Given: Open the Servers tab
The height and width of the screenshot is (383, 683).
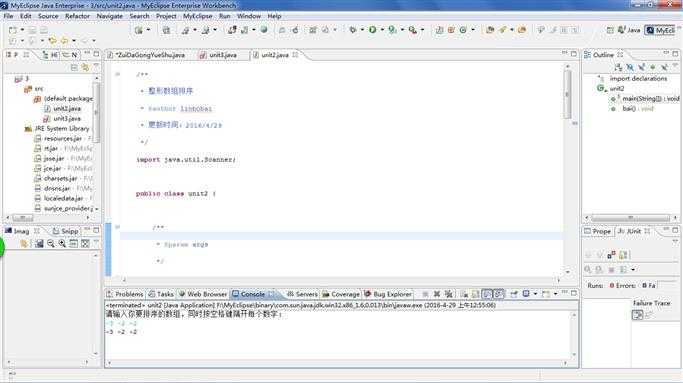Looking at the screenshot, I should click(x=302, y=294).
